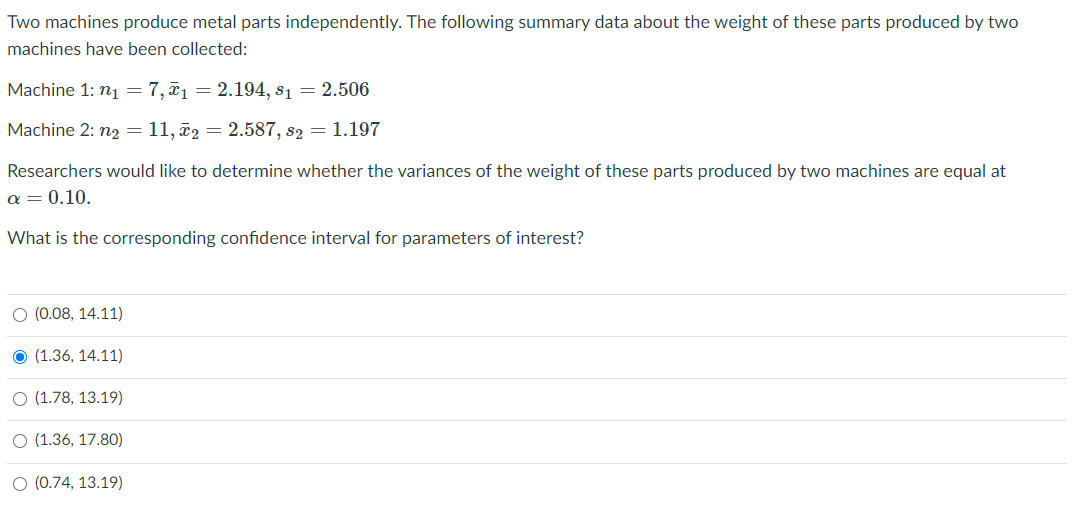The width and height of the screenshot is (1074, 506).
Task: Click the 'What is the corresponding confidence interval' question
Action: [x=296, y=239]
